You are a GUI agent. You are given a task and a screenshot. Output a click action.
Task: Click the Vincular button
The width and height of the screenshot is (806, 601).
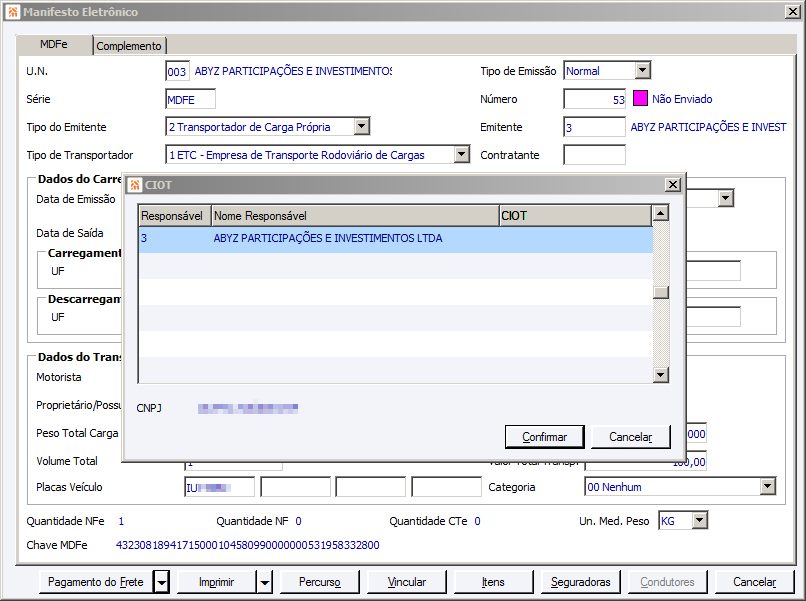click(x=407, y=582)
